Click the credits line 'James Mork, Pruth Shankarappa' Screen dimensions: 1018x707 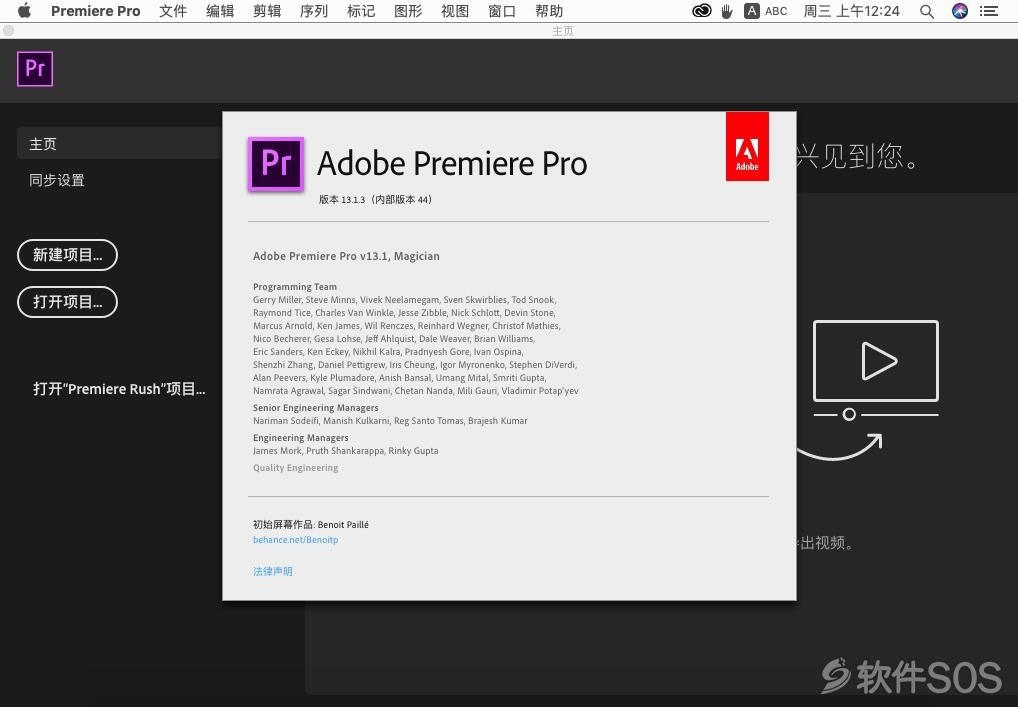click(x=345, y=451)
